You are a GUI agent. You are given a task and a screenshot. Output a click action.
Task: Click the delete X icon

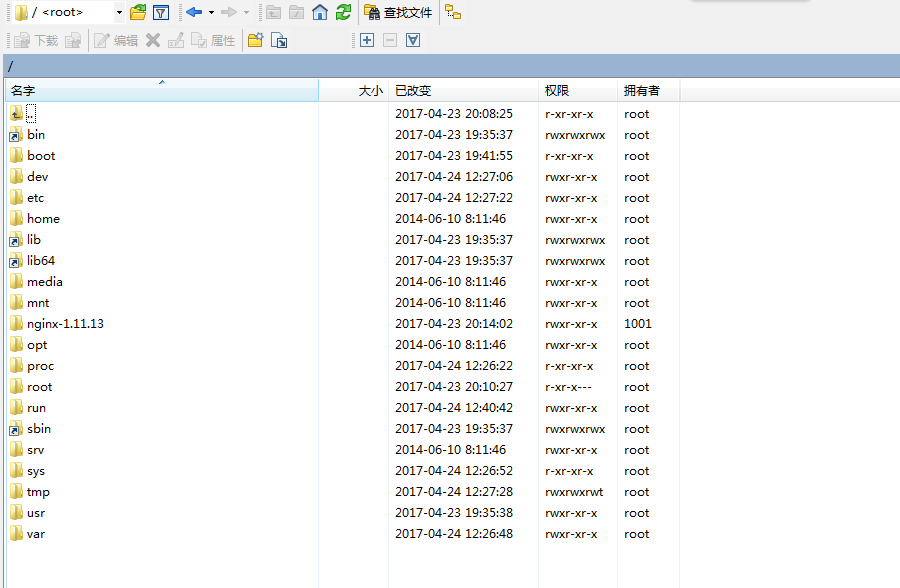pyautogui.click(x=153, y=40)
